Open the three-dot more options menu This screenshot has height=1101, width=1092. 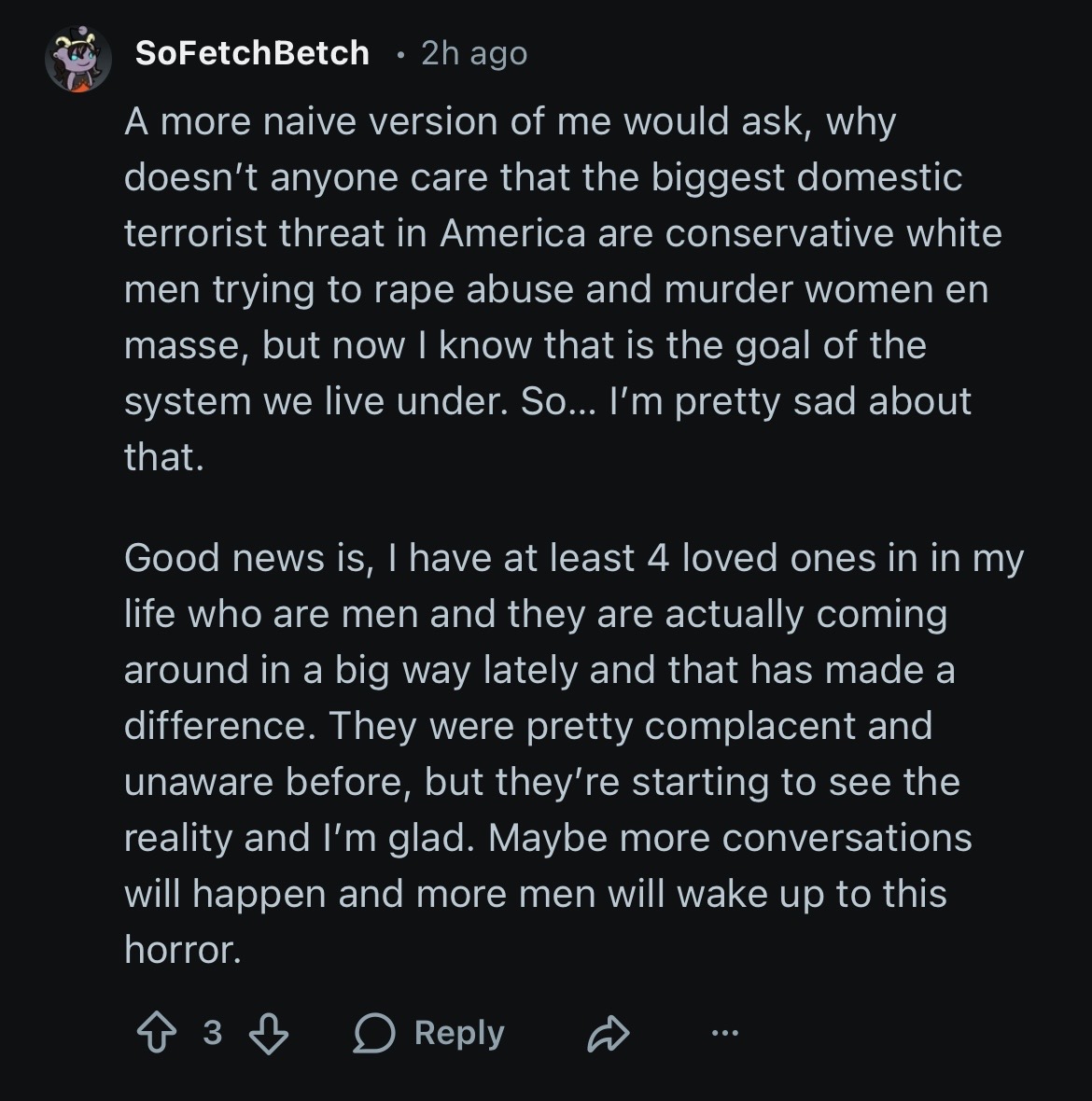point(724,1033)
